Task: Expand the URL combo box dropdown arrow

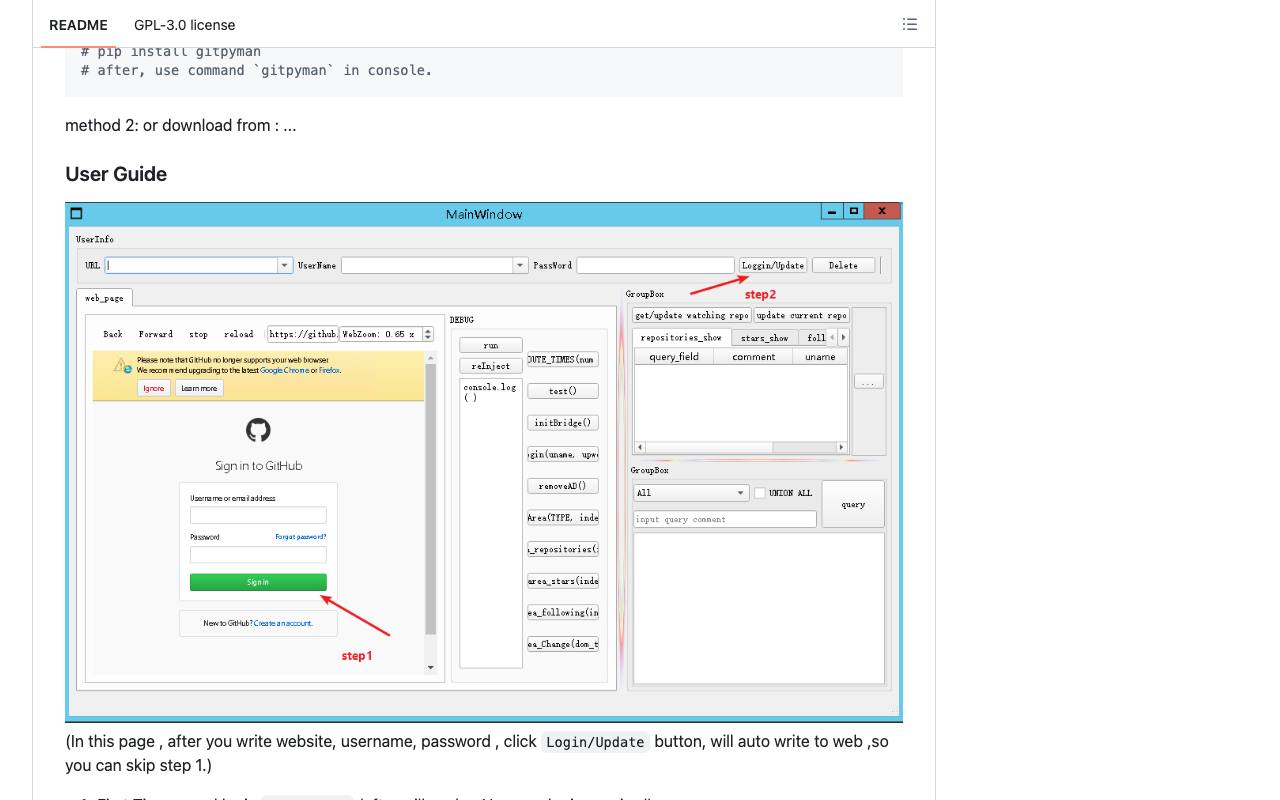Action: (x=285, y=265)
